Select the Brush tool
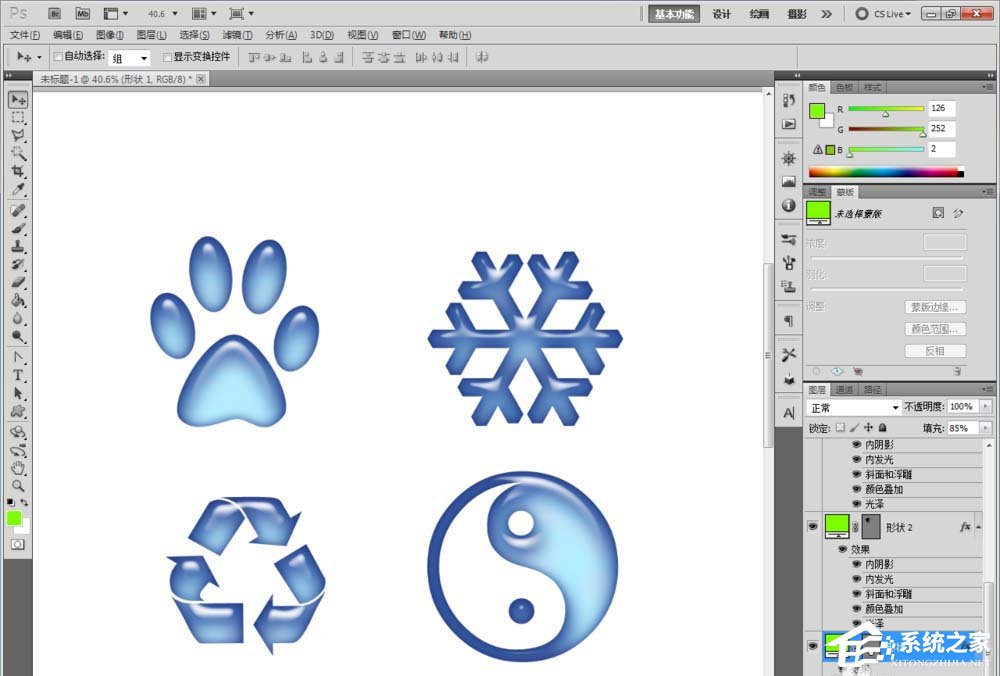The width and height of the screenshot is (1000, 676). (x=18, y=230)
